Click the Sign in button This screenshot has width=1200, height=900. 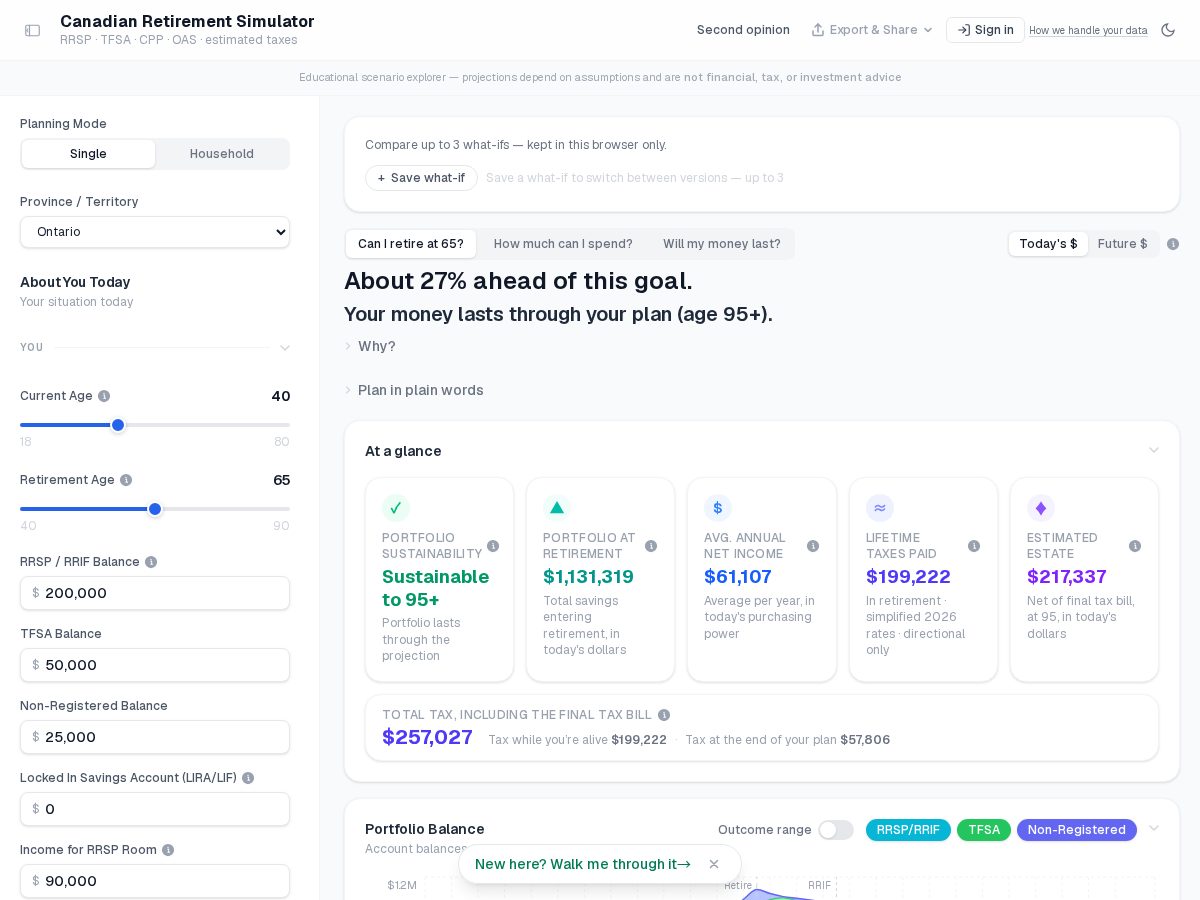(985, 30)
